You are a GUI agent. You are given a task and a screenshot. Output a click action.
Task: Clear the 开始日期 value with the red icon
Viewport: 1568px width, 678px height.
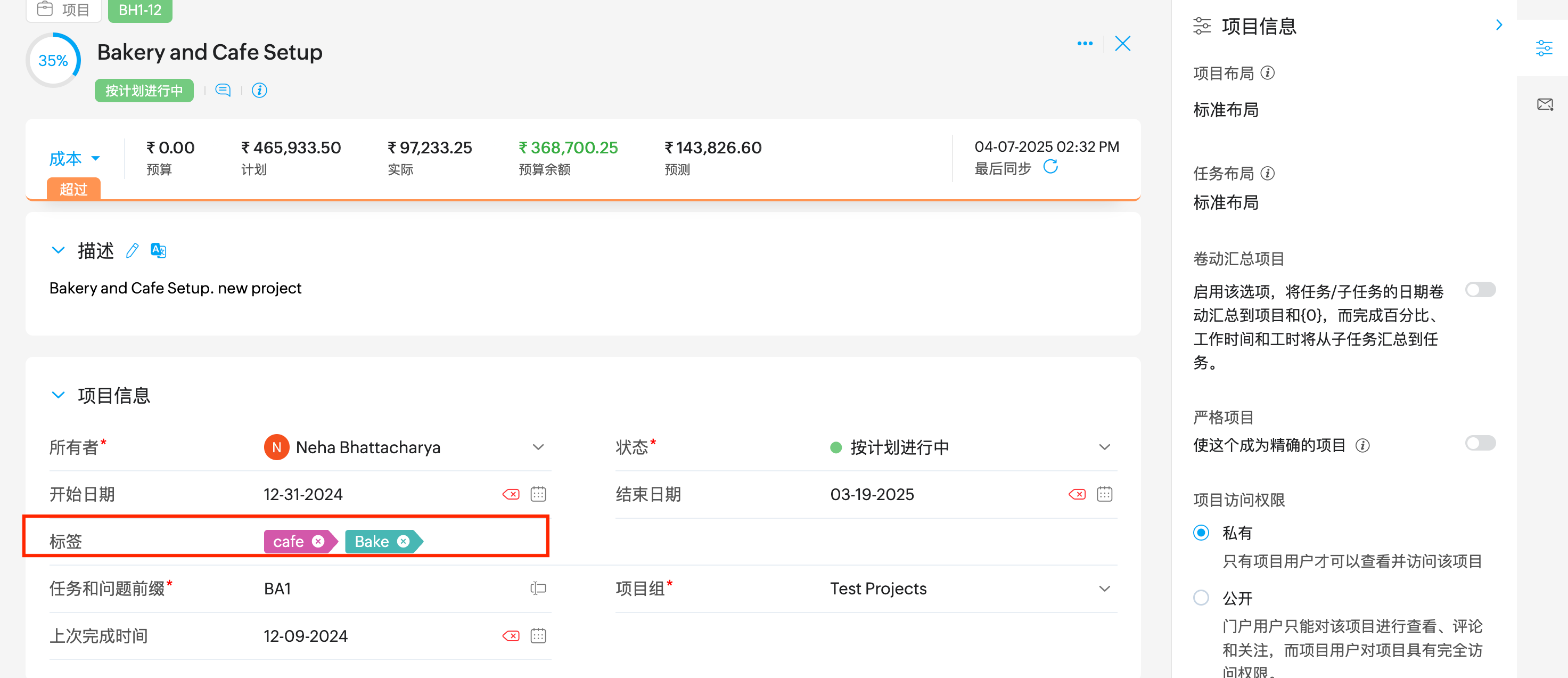coord(510,493)
